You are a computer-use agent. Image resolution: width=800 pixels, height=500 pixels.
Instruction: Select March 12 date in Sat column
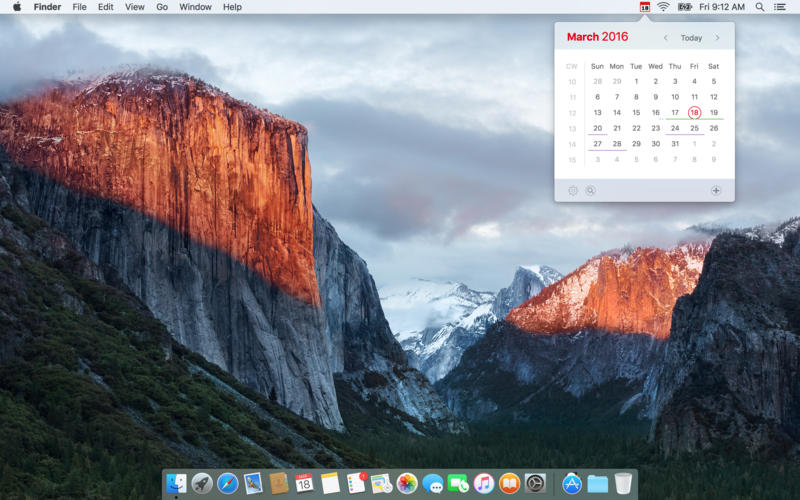714,97
